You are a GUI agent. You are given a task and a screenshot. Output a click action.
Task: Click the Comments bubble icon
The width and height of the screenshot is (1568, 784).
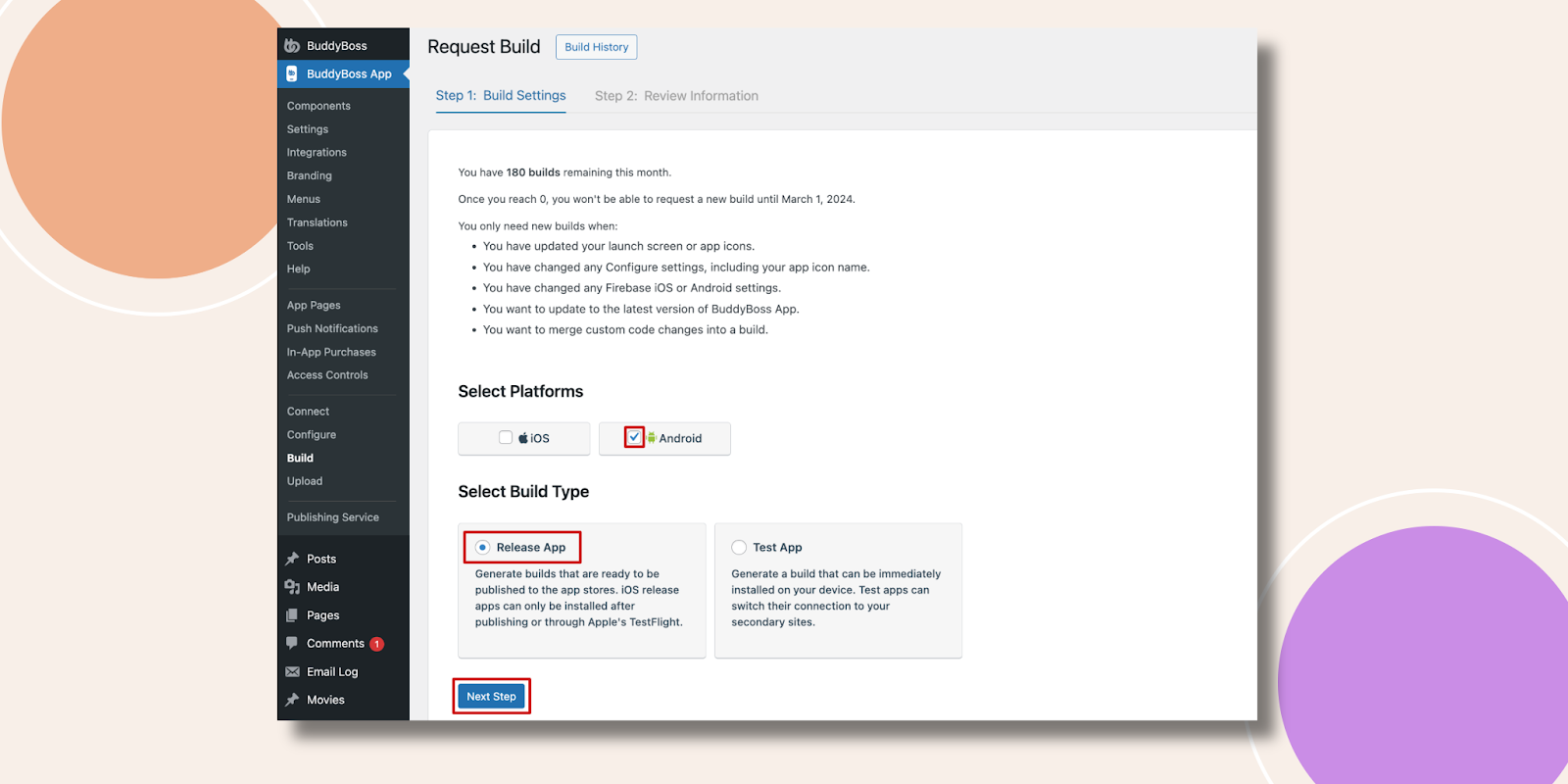pyautogui.click(x=292, y=643)
